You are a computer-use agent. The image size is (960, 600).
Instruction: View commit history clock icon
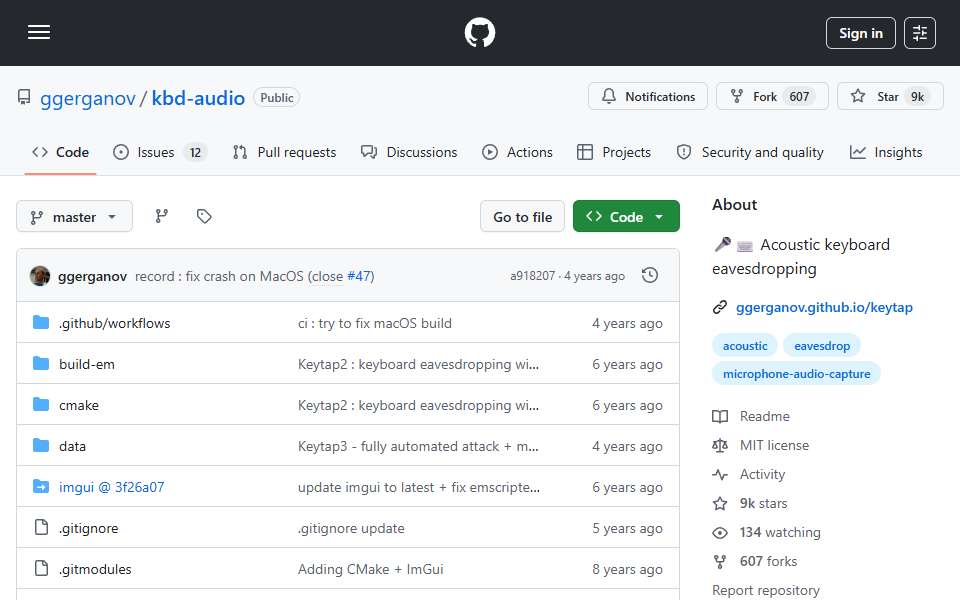coord(650,276)
